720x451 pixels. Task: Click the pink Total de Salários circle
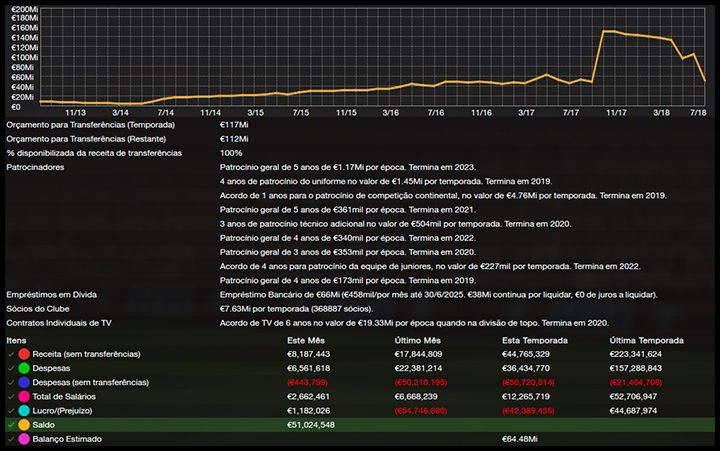(24, 396)
